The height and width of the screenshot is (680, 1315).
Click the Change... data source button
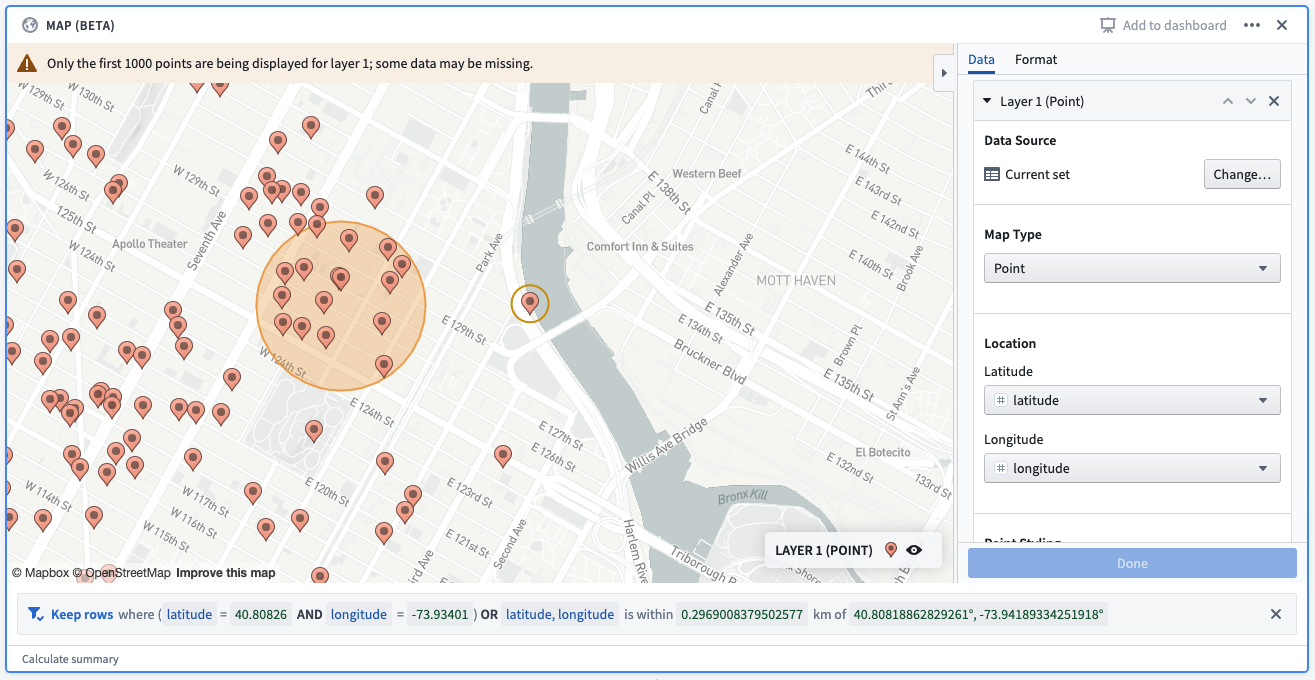coord(1242,174)
